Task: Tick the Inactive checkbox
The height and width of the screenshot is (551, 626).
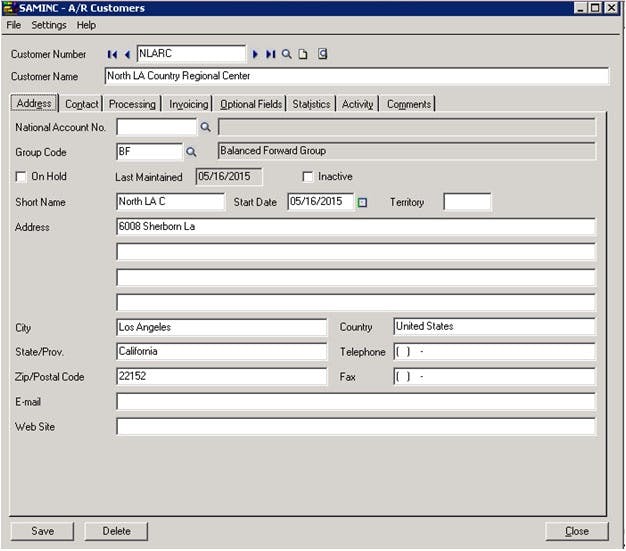Action: [x=307, y=176]
